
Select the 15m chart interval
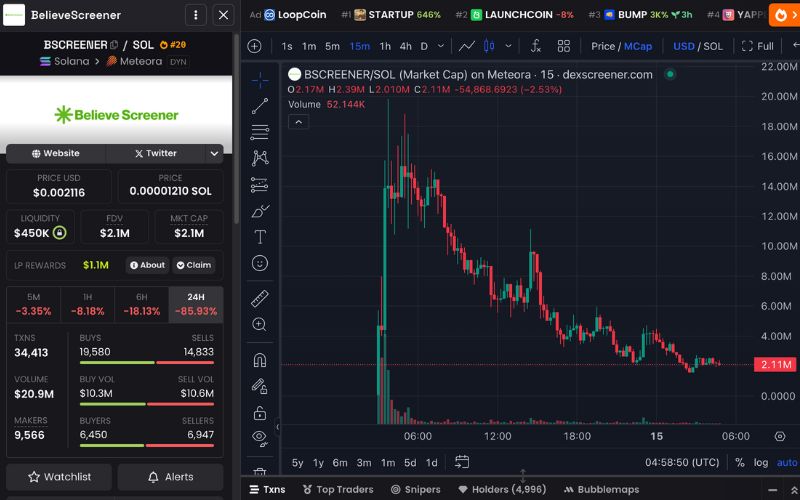point(360,46)
